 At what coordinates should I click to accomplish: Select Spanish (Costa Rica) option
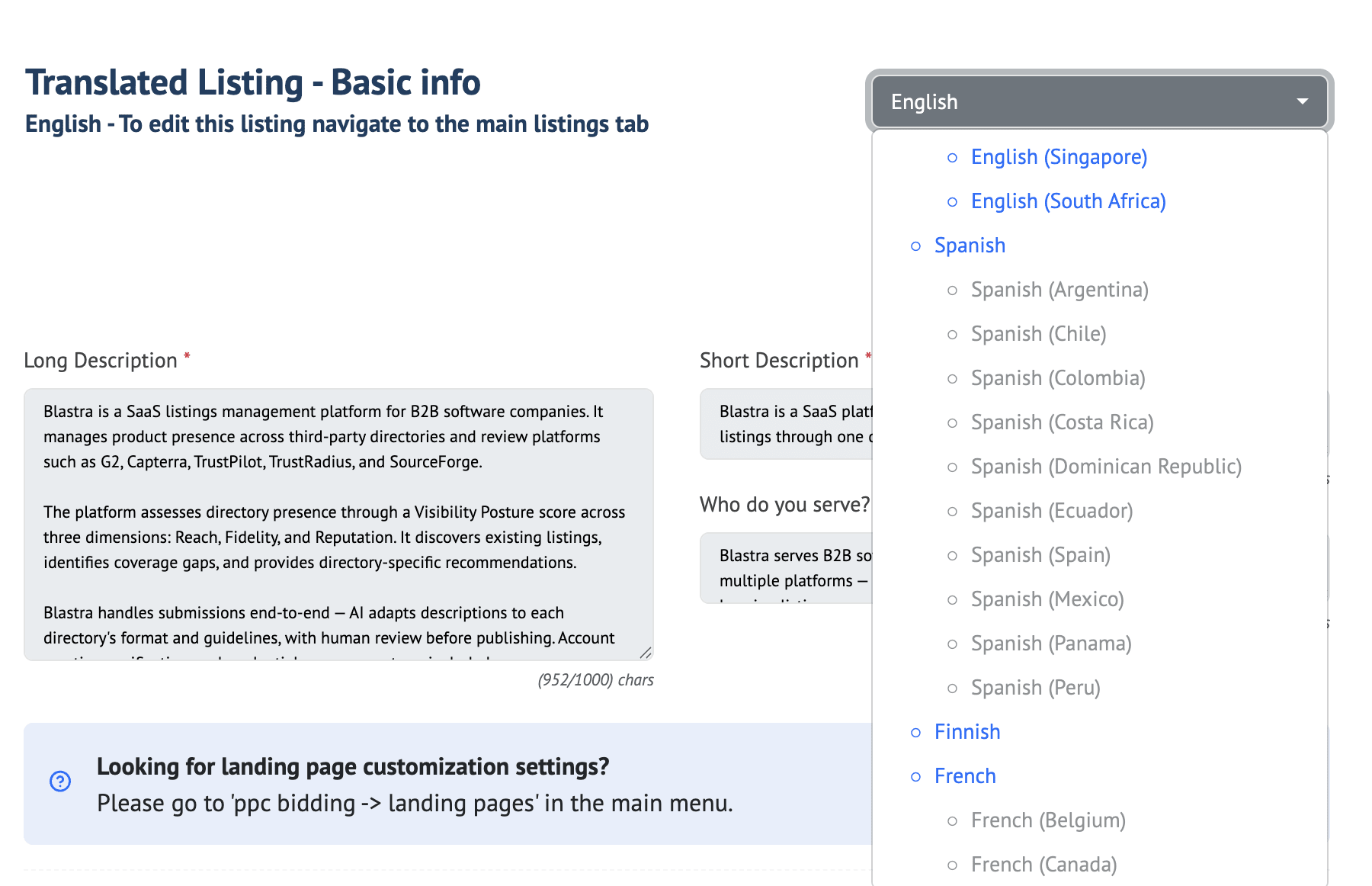tap(1061, 422)
